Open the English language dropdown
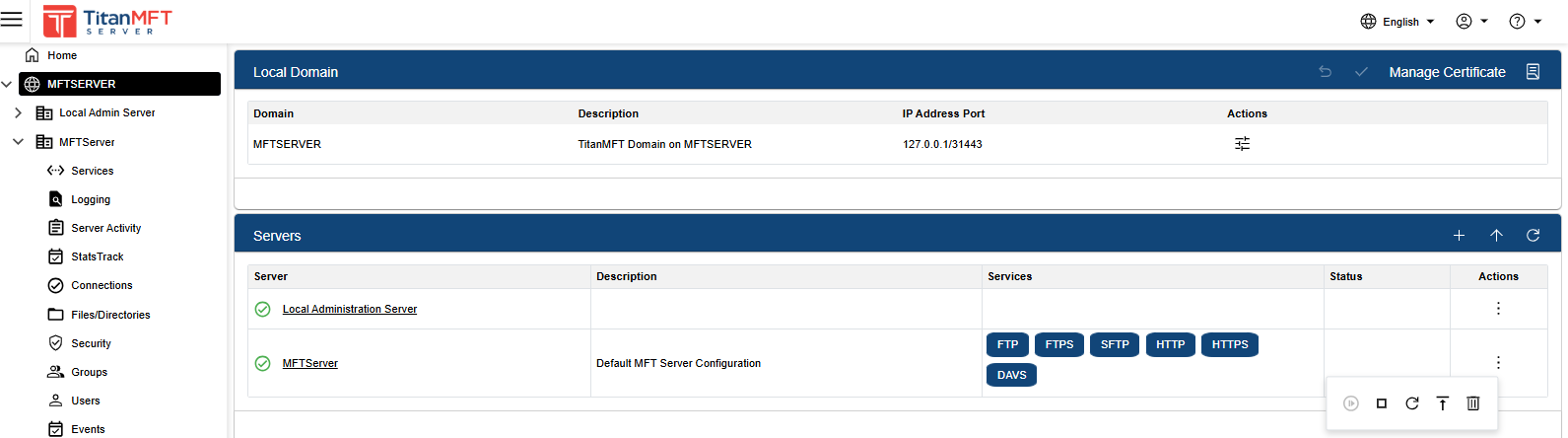The width and height of the screenshot is (1568, 438). [1398, 22]
